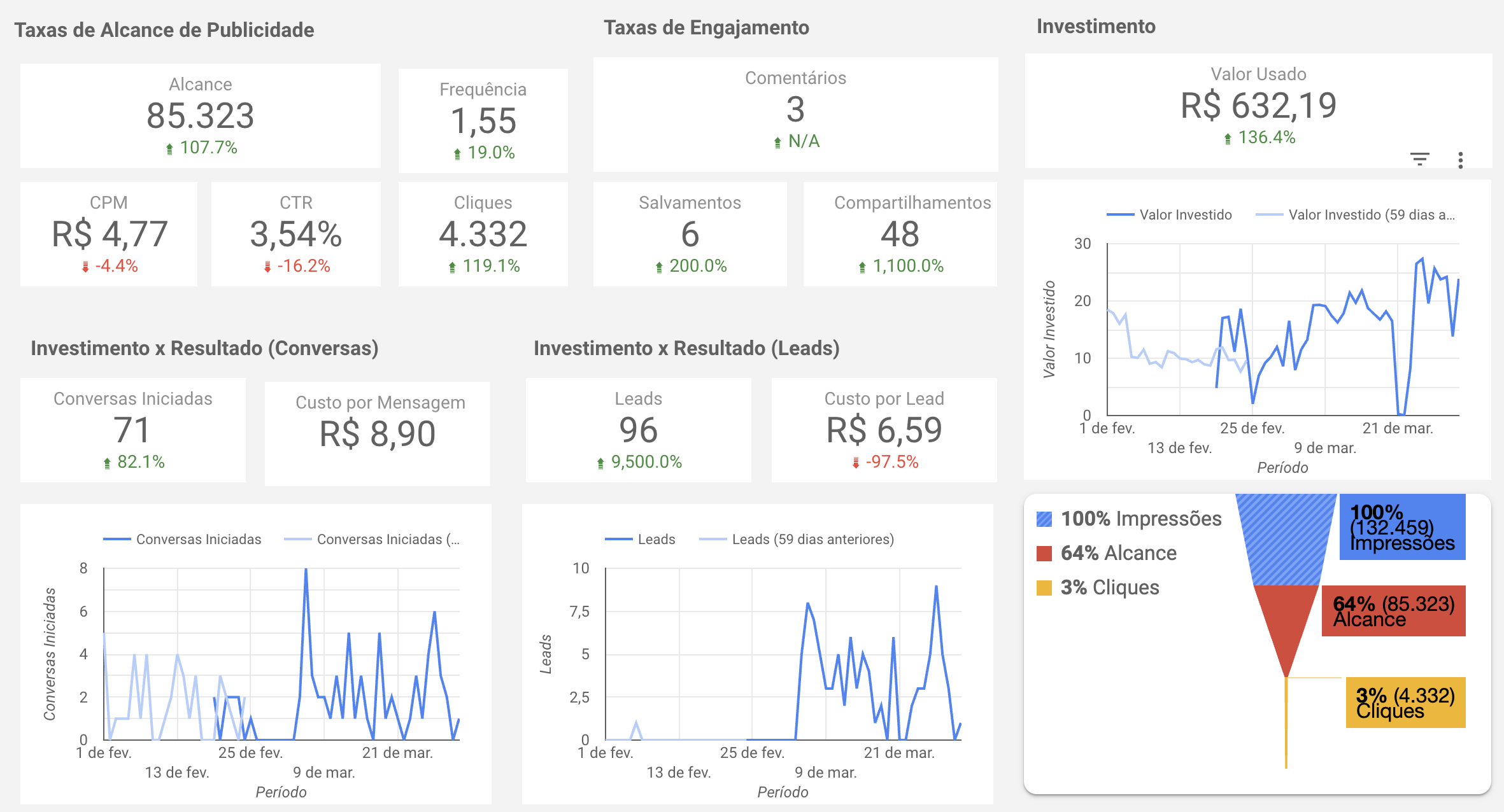The width and height of the screenshot is (1504, 812).
Task: Select the Alcance 85.323 scorecard
Action: point(201,116)
